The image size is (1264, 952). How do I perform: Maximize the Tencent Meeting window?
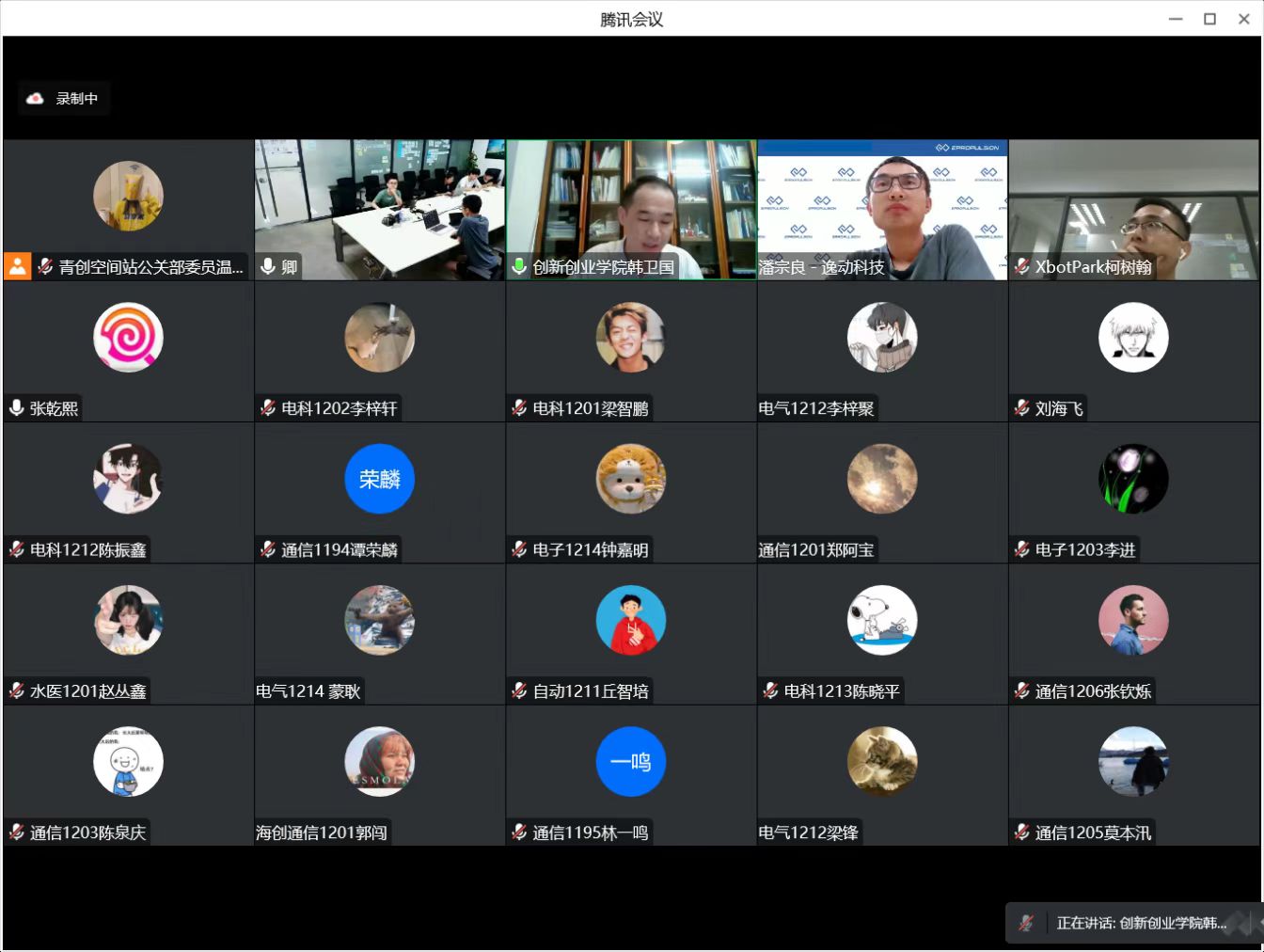point(1209,19)
